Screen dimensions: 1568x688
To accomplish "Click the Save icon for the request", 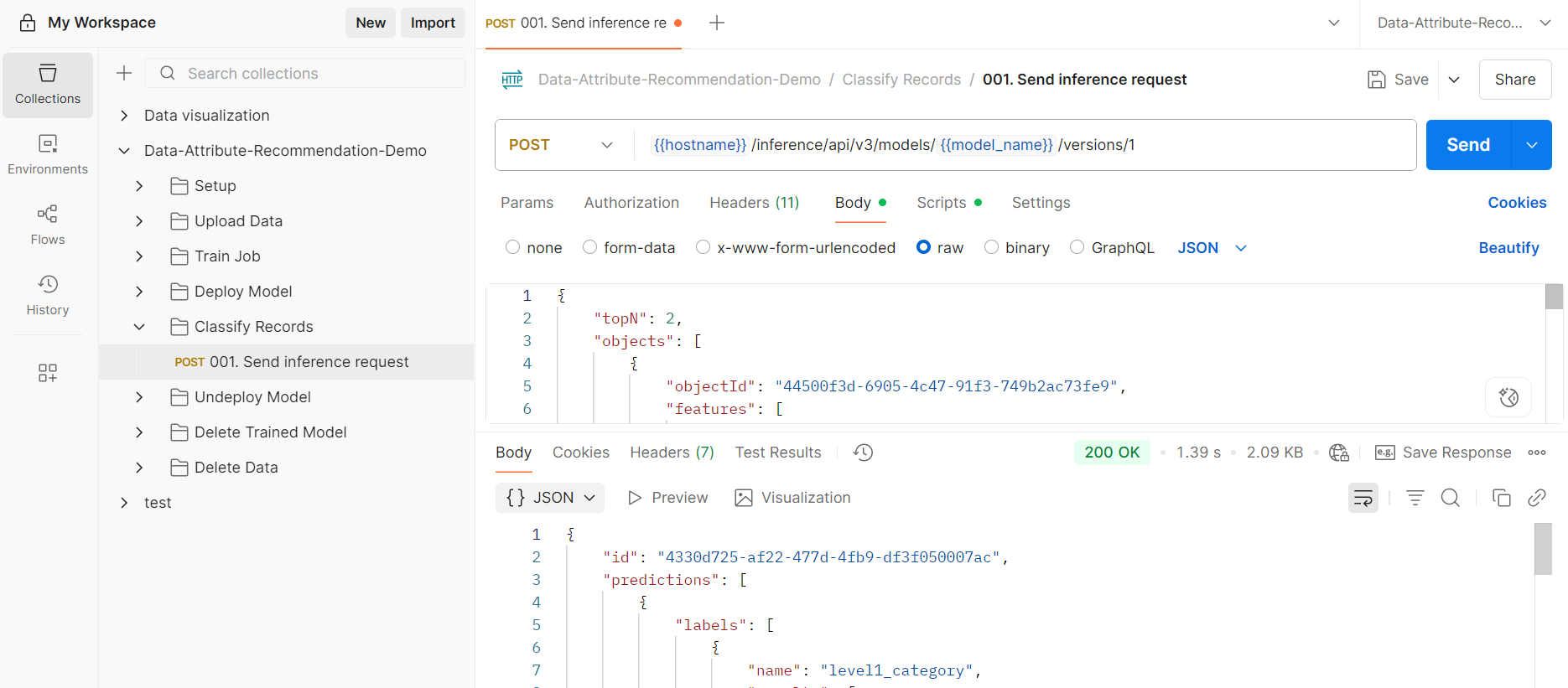I will pos(1376,80).
